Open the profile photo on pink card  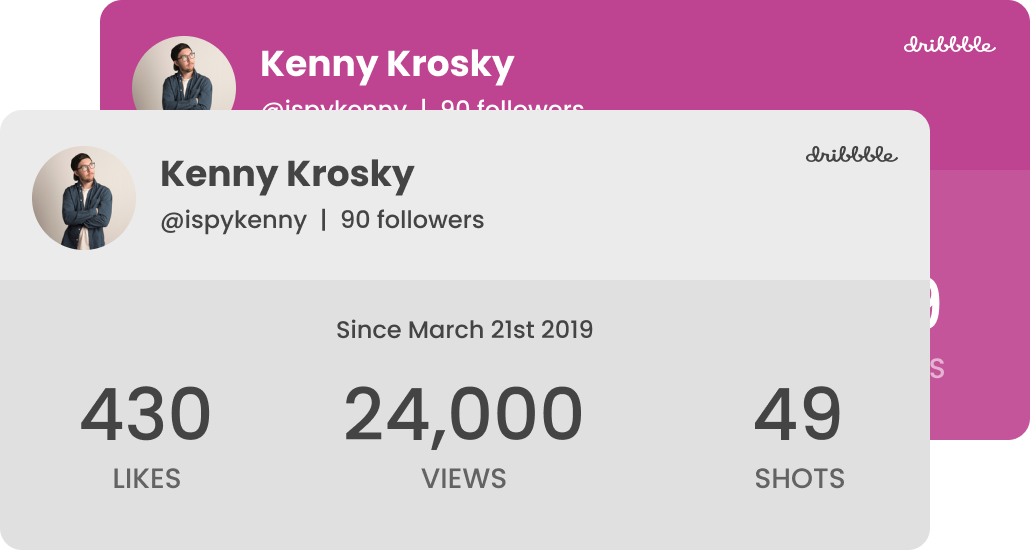[184, 73]
